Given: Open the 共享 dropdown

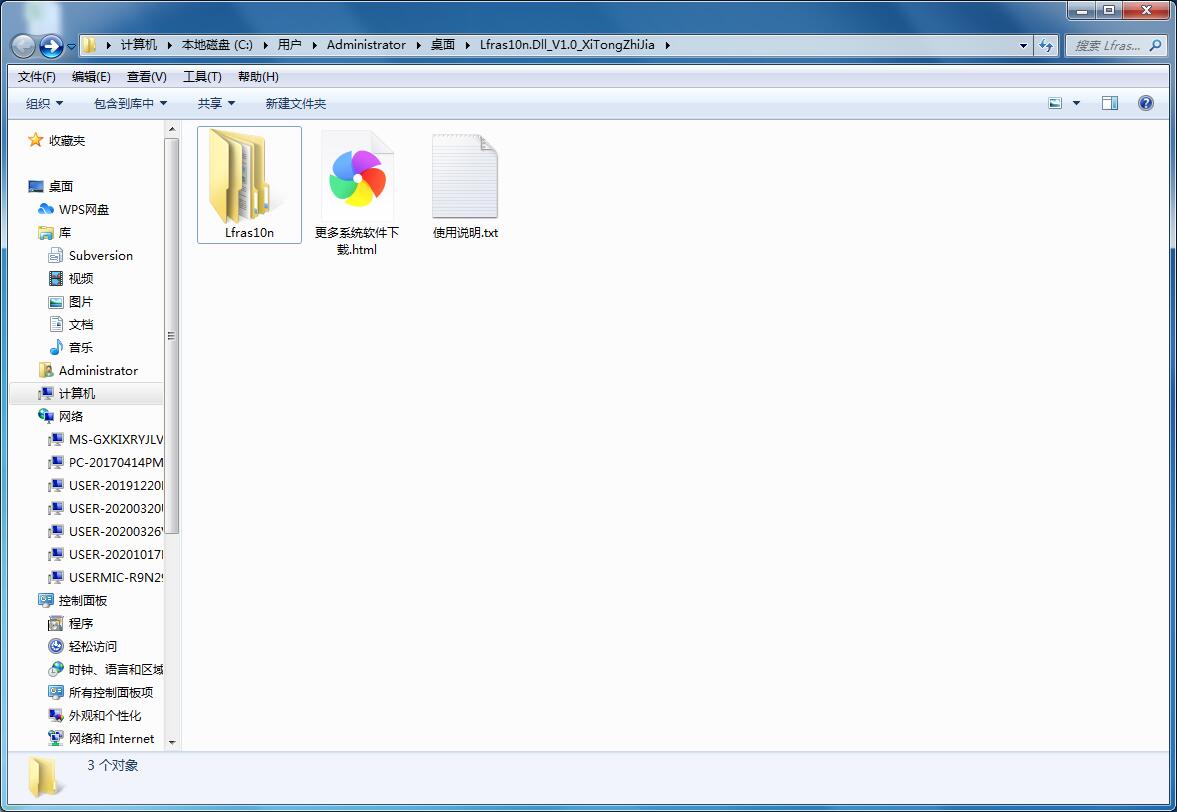Looking at the screenshot, I should coord(216,104).
